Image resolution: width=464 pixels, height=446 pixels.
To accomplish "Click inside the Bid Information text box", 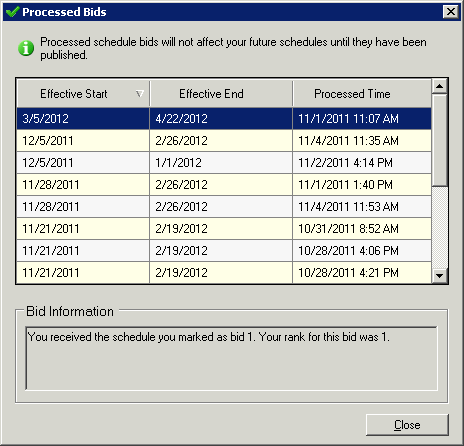I will click(x=231, y=358).
